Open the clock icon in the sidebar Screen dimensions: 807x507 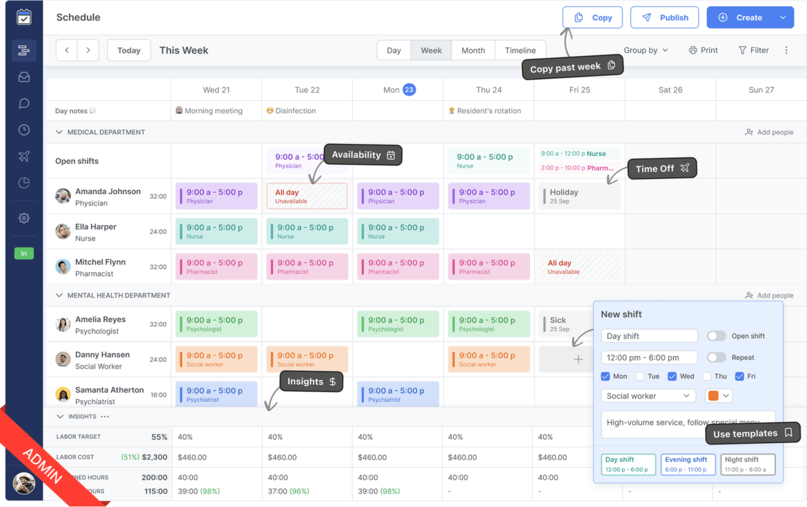(x=23, y=130)
